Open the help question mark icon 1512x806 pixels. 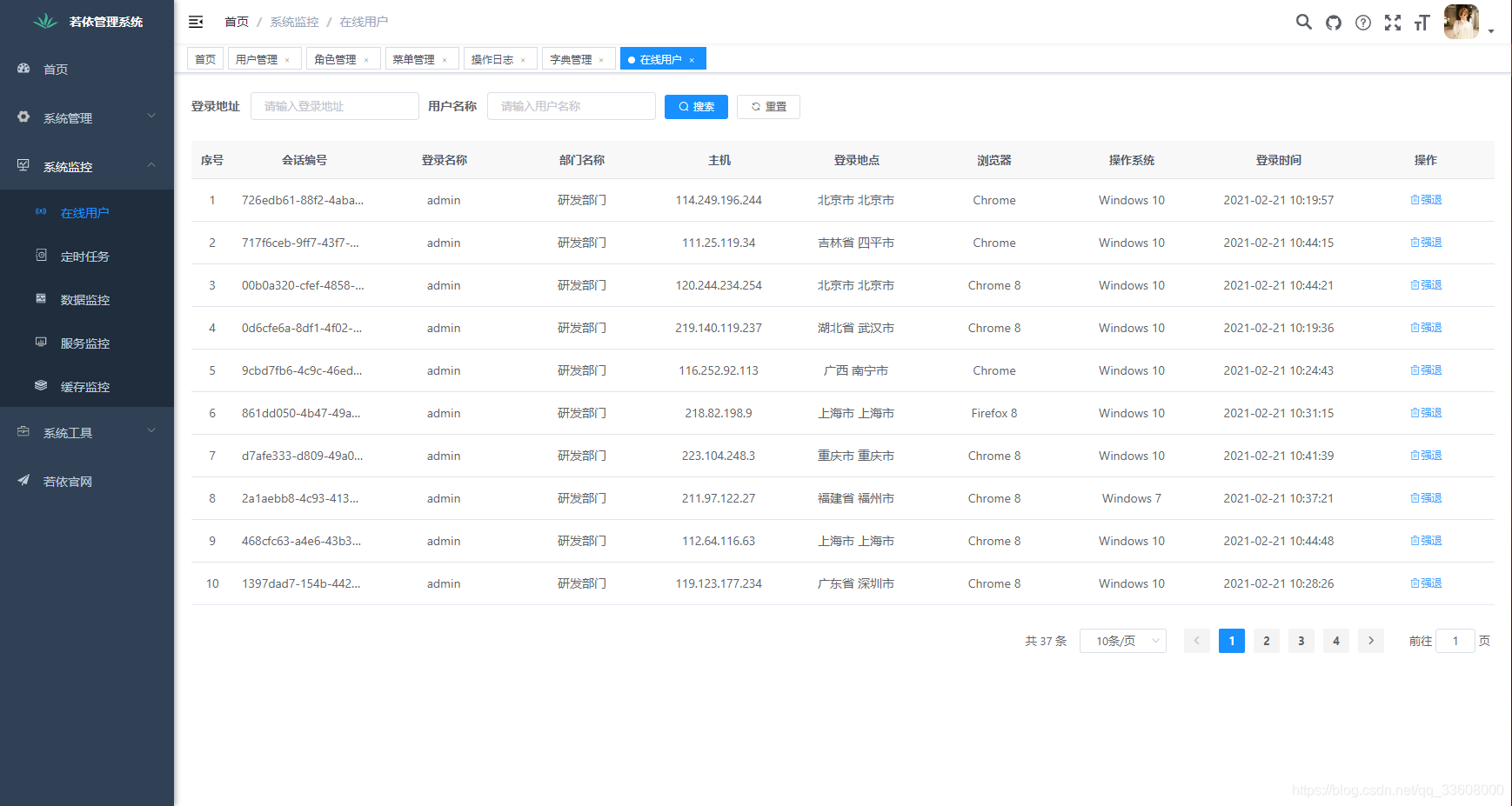coord(1363,23)
